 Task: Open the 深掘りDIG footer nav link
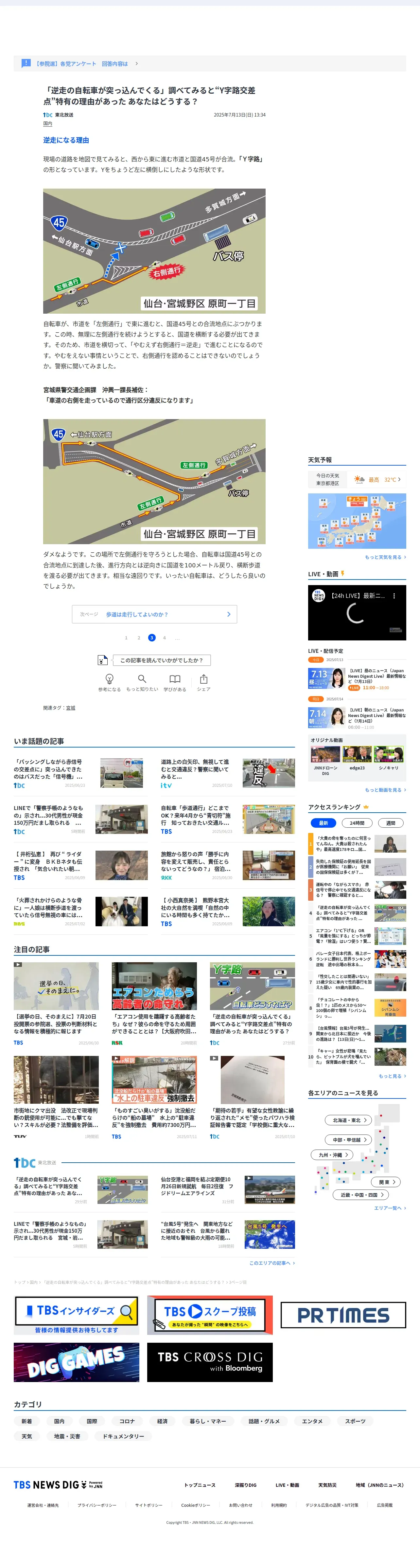[x=246, y=1485]
